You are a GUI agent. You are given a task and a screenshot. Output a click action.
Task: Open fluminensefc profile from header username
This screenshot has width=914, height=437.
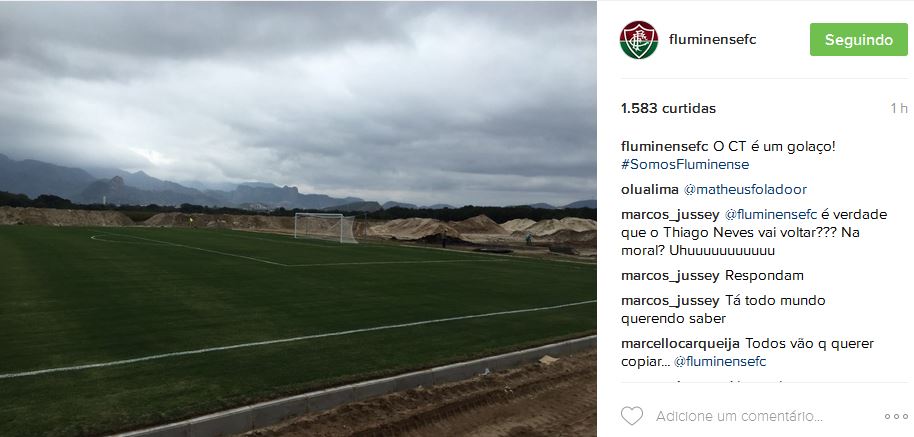(712, 40)
